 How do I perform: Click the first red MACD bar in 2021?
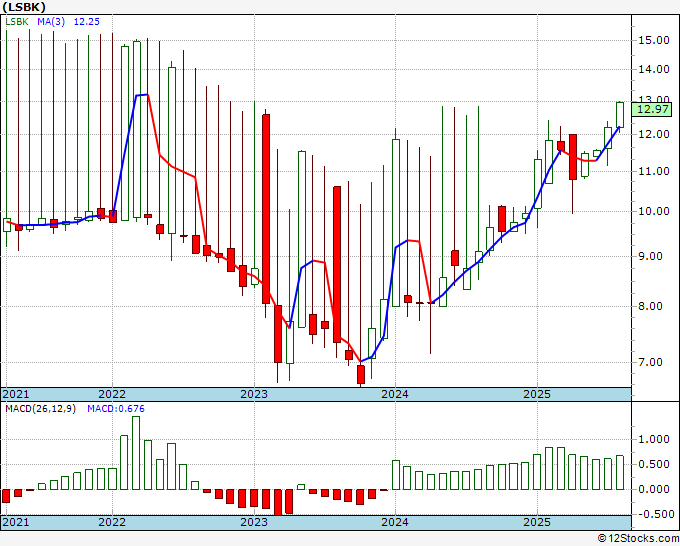coord(6,496)
